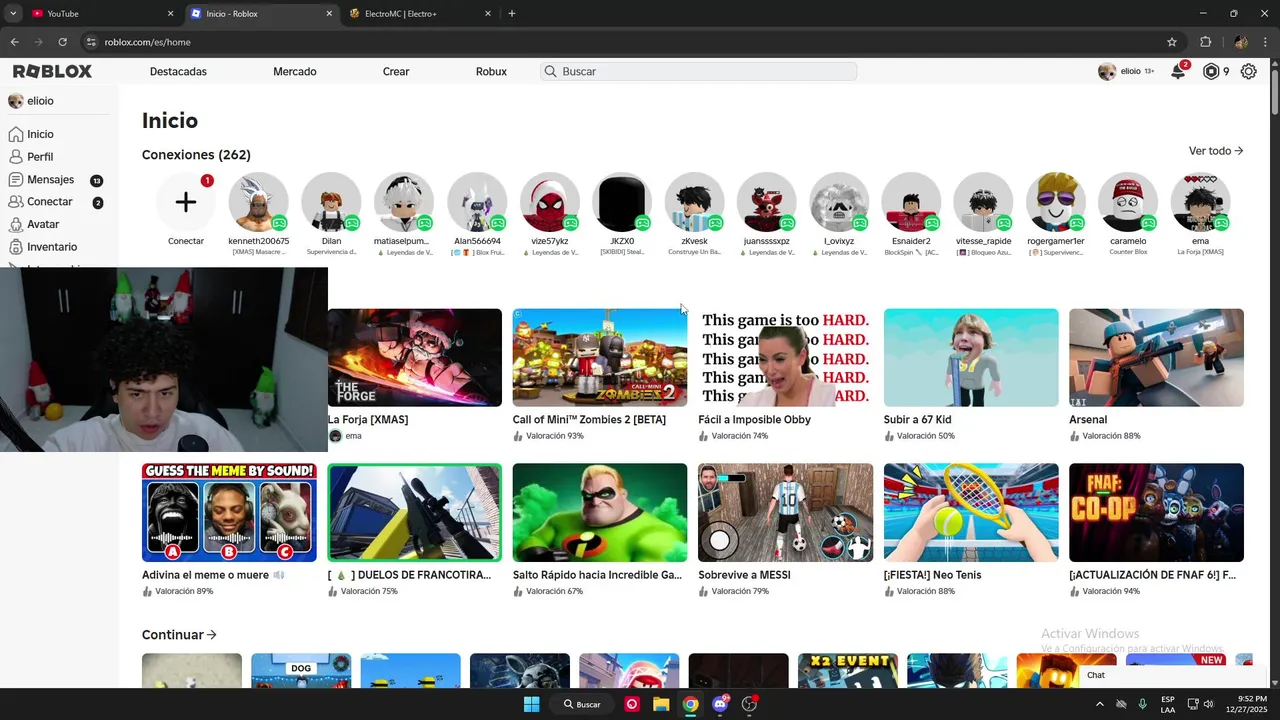Click the browser address bar
The image size is (1280, 720).
tap(620, 42)
